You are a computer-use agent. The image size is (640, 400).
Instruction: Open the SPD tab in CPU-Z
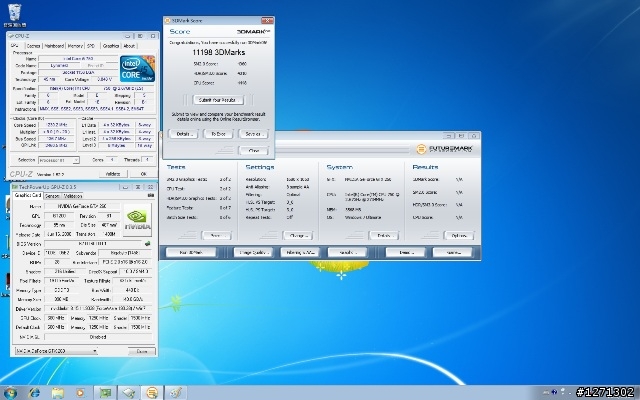[x=91, y=46]
